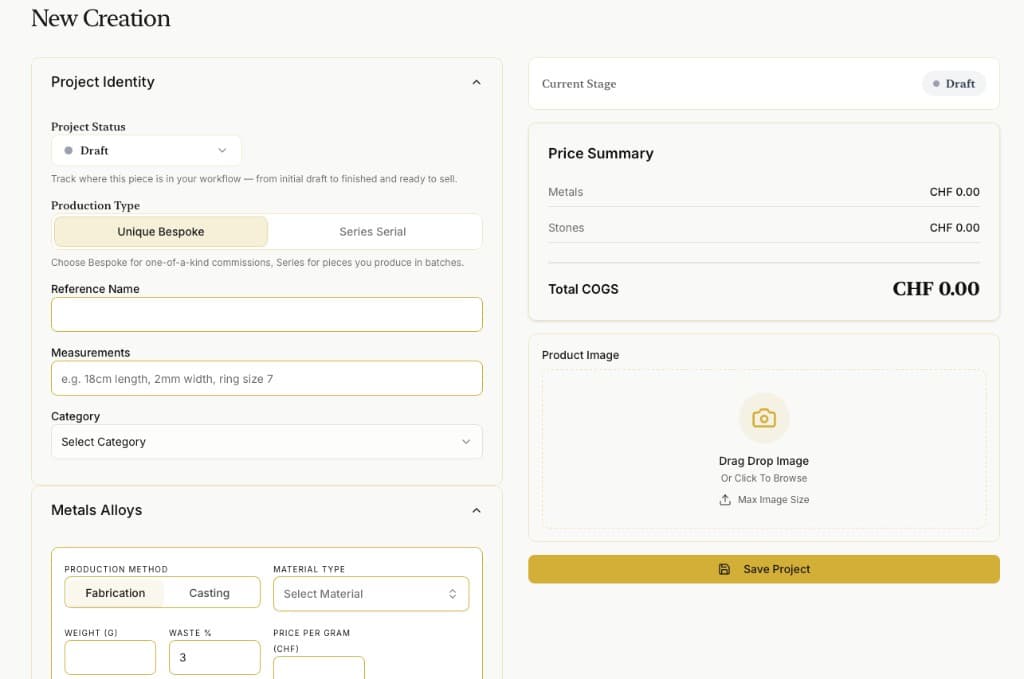Open the Select Material combo box

click(x=371, y=594)
